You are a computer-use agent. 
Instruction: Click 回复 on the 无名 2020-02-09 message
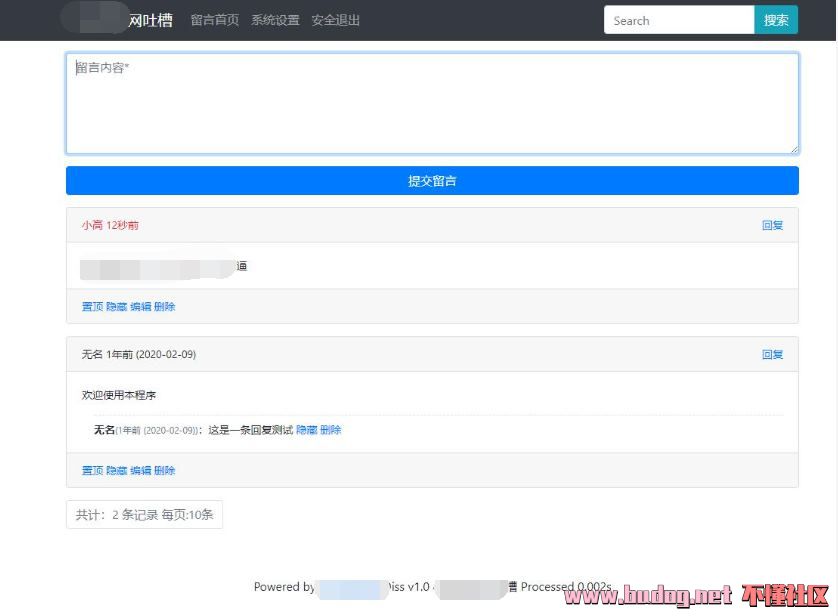tap(772, 355)
